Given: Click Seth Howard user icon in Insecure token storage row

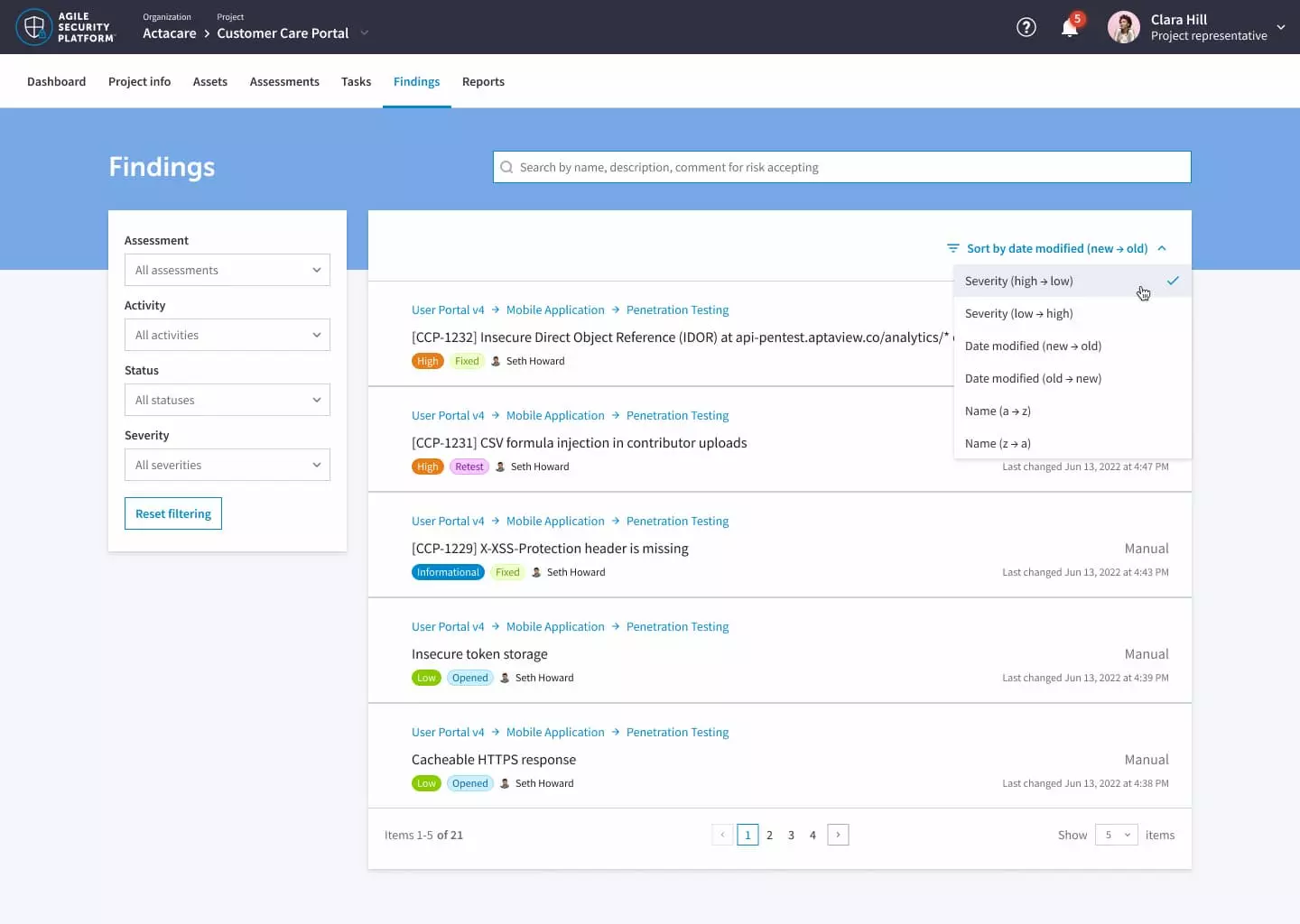Looking at the screenshot, I should [505, 678].
